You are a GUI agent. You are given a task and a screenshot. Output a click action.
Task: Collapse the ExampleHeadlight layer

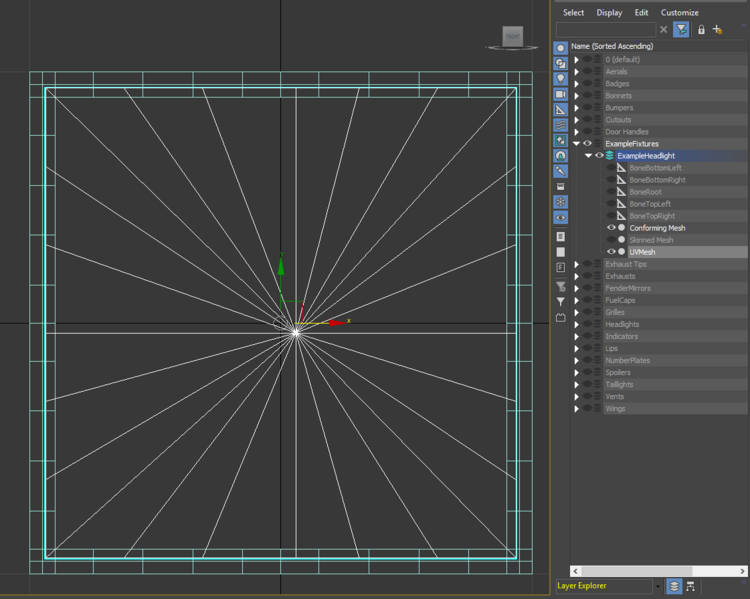tap(588, 156)
